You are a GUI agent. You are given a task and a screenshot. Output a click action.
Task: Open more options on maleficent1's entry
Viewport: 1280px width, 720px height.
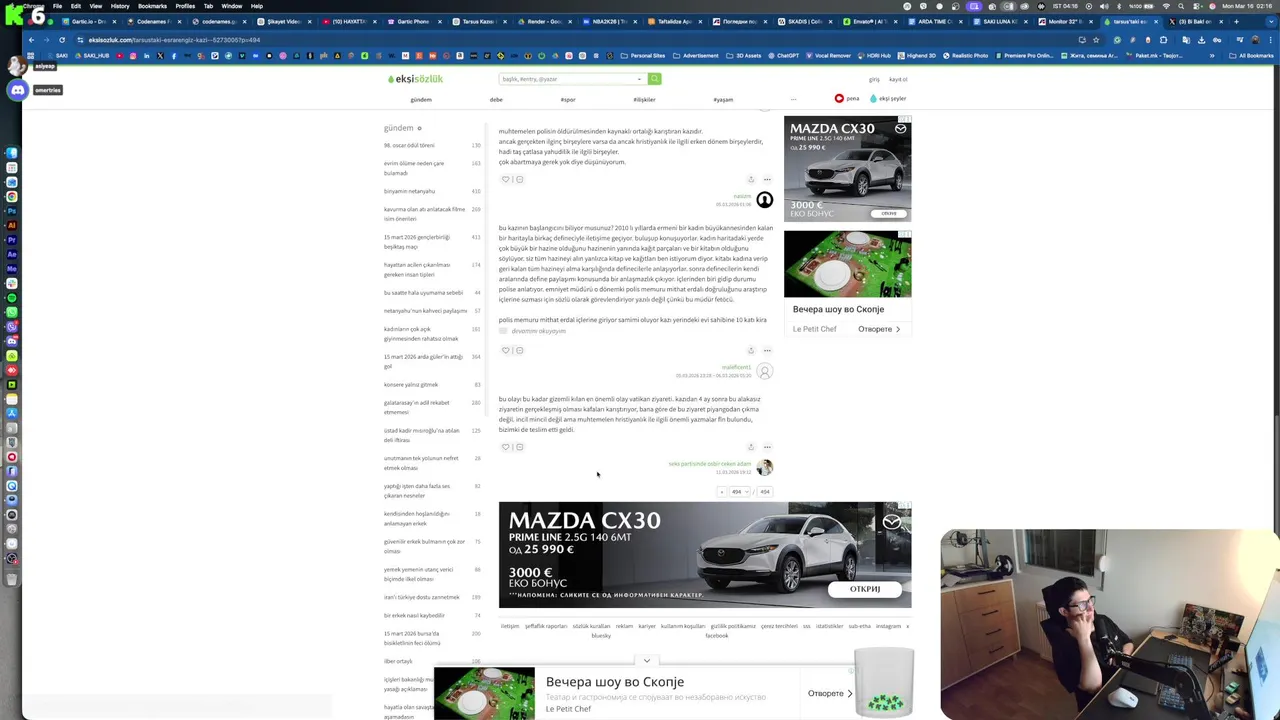click(767, 350)
